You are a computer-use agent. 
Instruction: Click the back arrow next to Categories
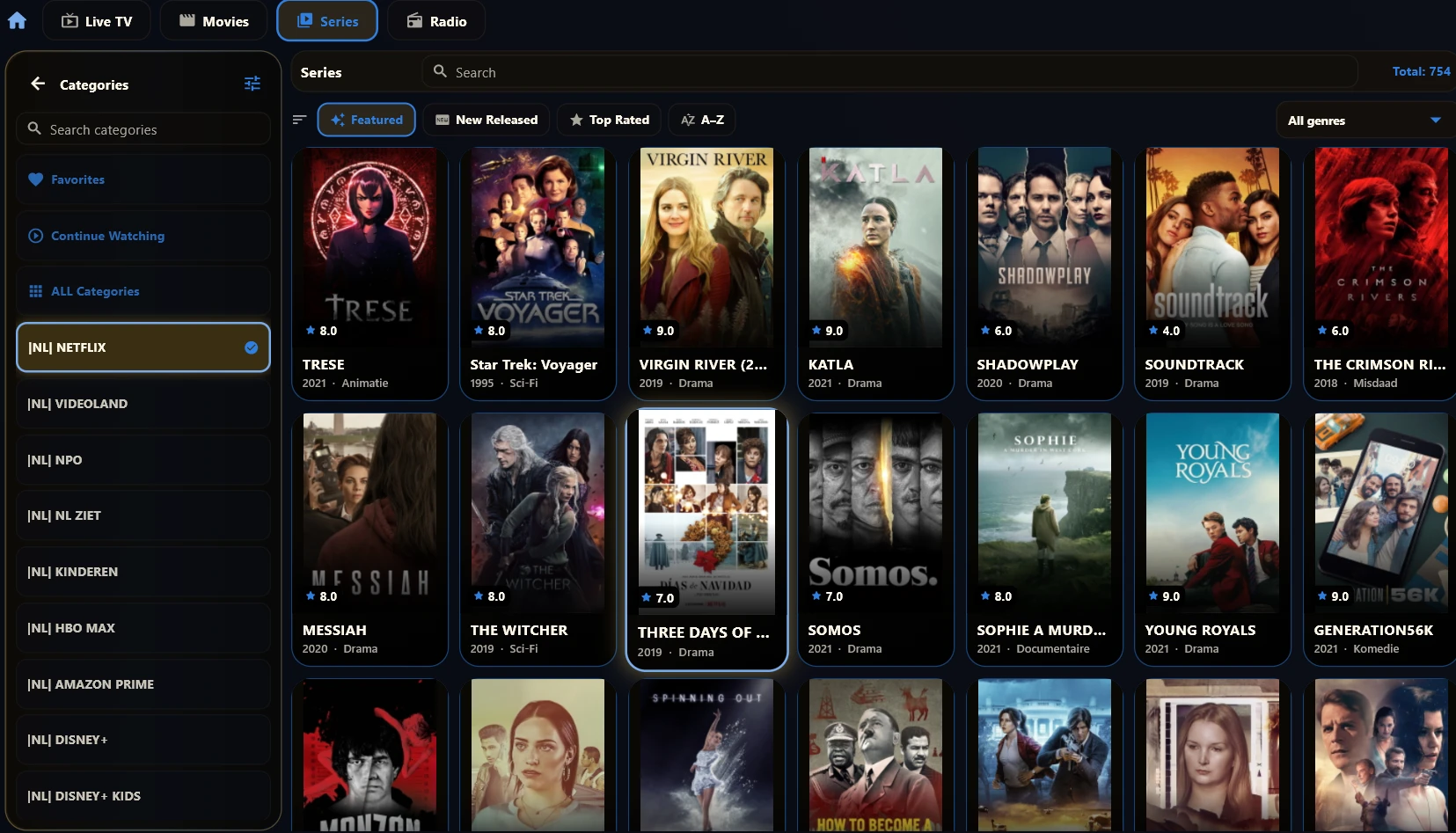click(x=38, y=84)
